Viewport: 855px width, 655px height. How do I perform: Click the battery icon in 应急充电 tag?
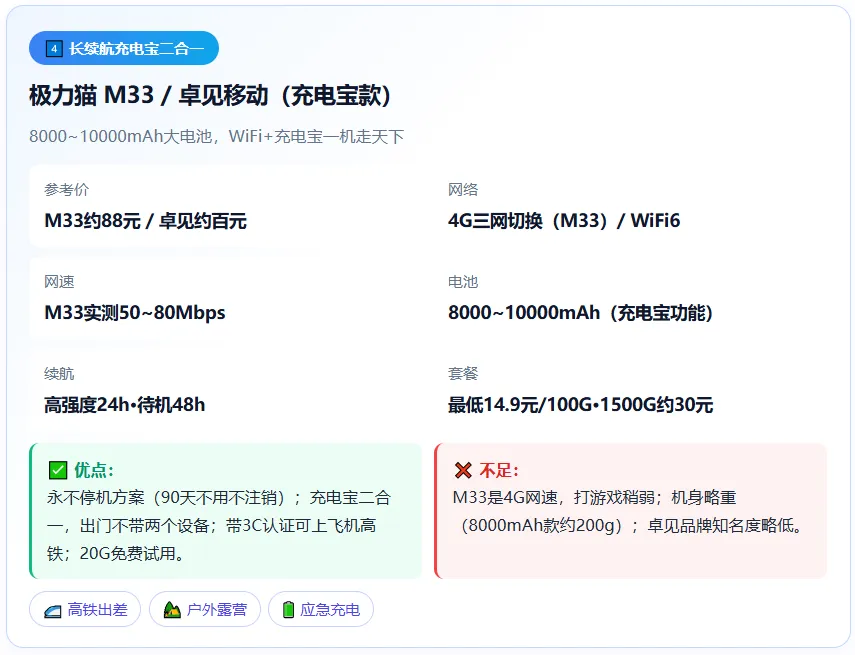[x=288, y=609]
